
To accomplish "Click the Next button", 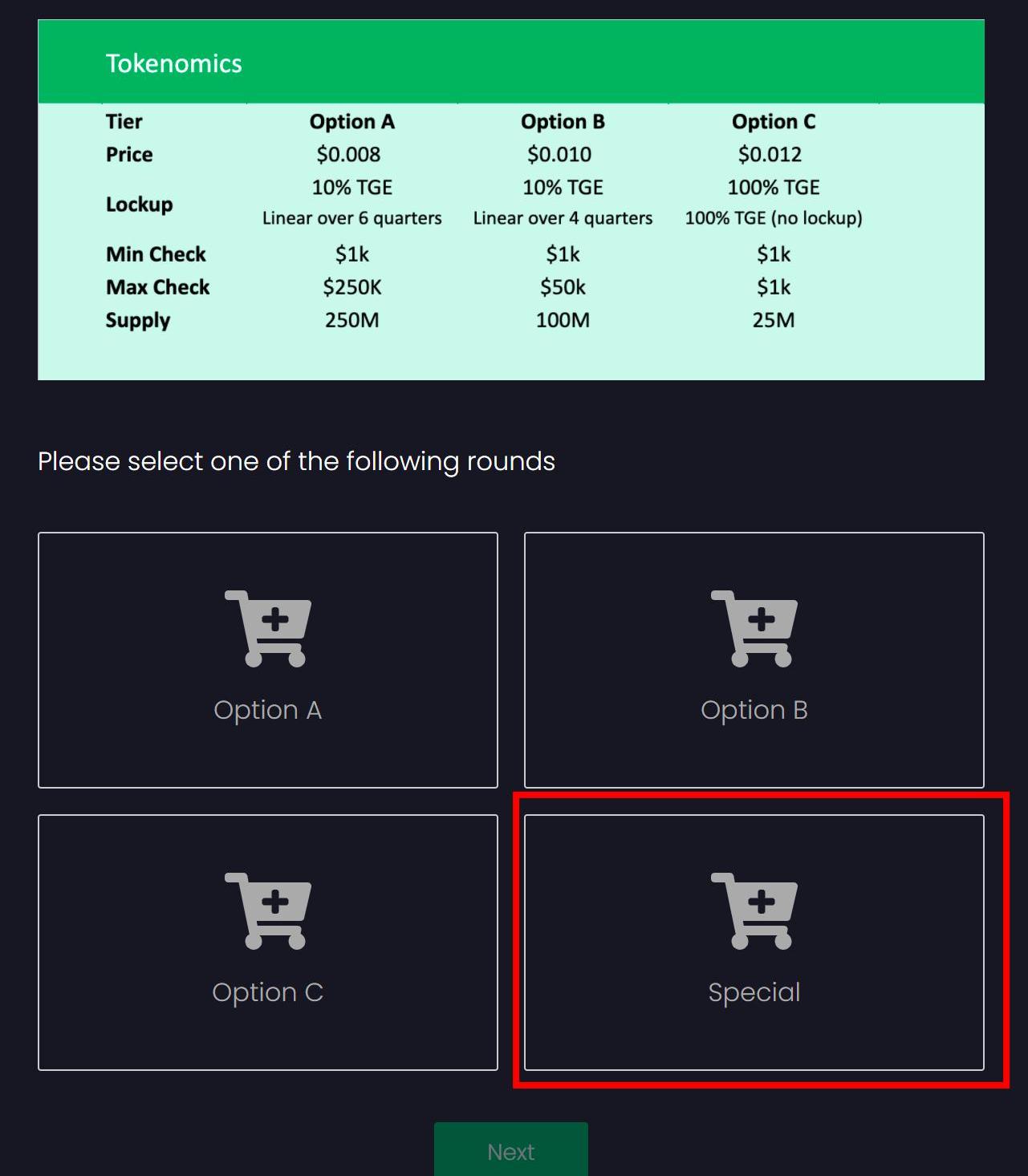I will click(x=511, y=1150).
